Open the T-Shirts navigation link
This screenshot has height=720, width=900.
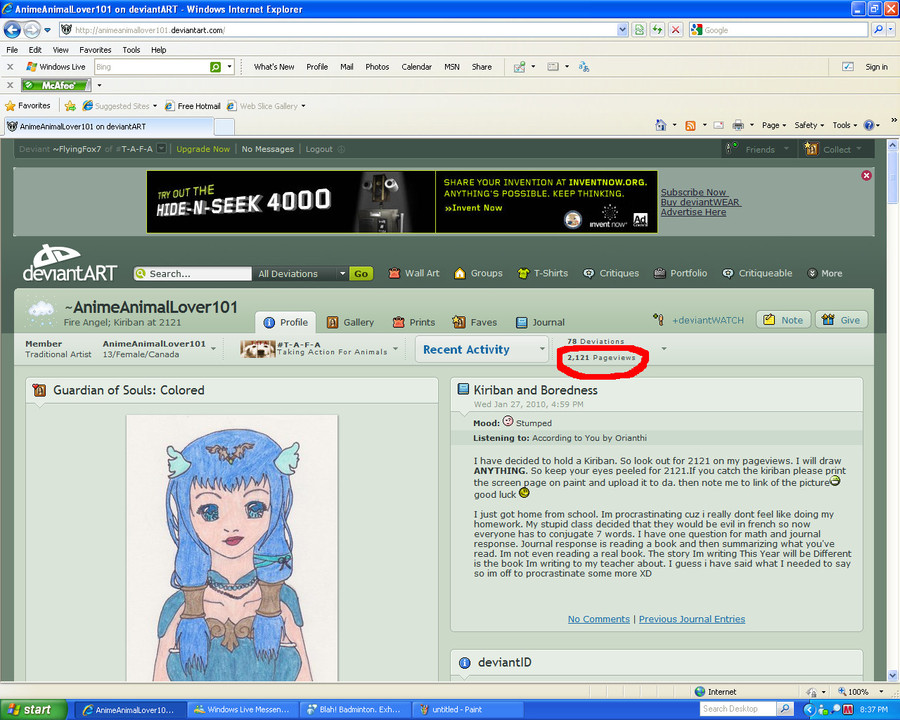click(x=542, y=273)
